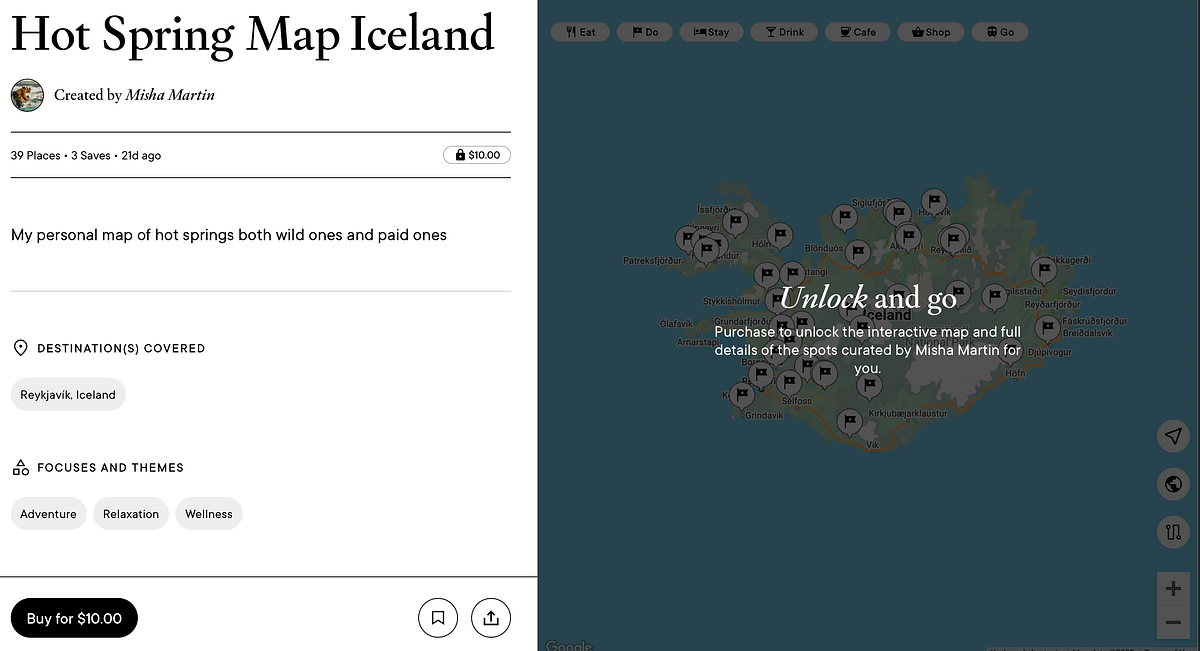Zoom in using the plus control
The height and width of the screenshot is (651, 1200).
pos(1173,588)
